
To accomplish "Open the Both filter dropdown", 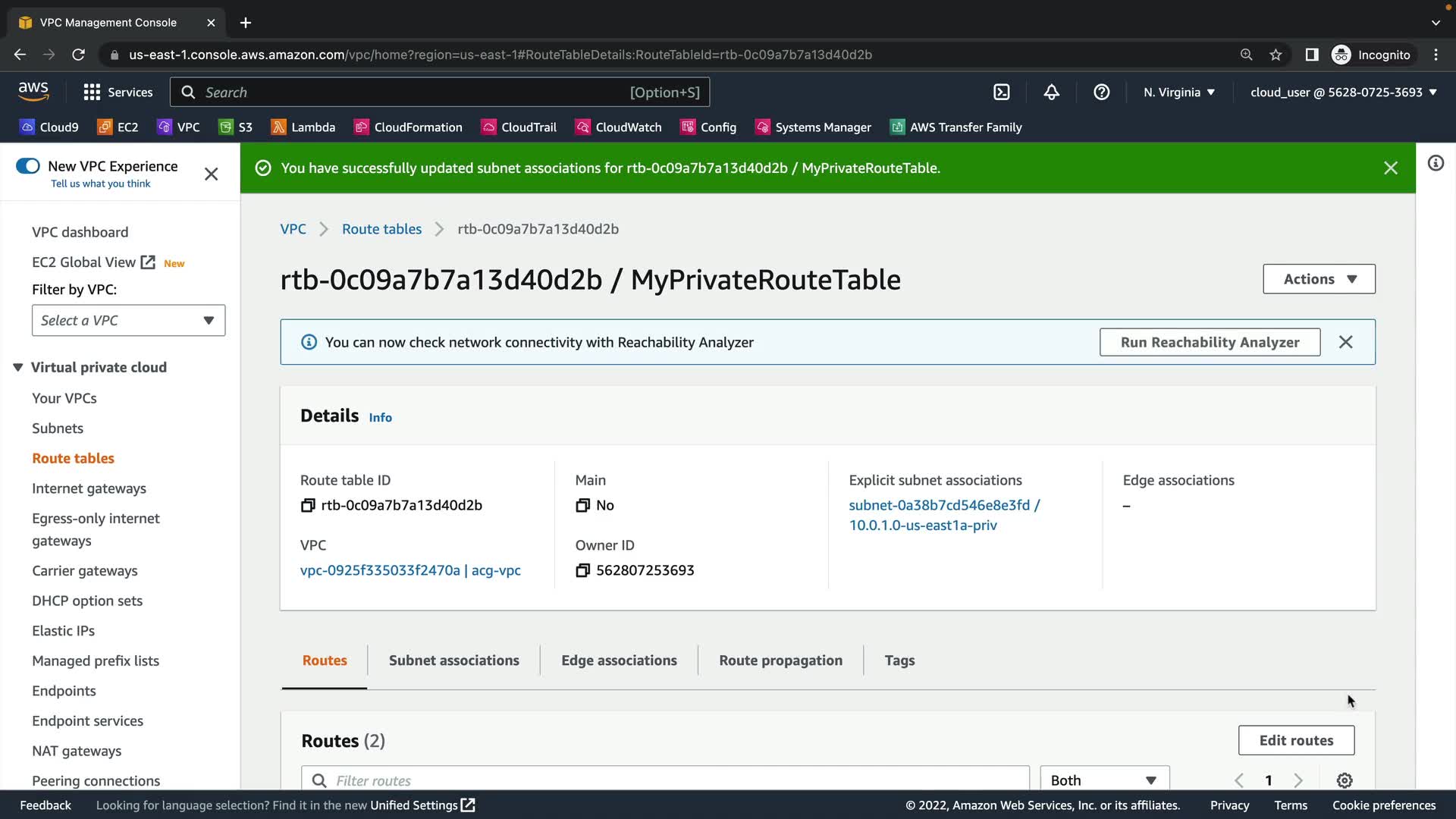I will [x=1103, y=780].
